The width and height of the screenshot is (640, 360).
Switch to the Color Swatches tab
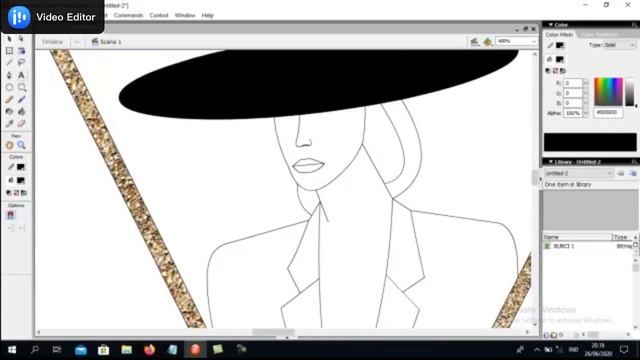coord(599,35)
